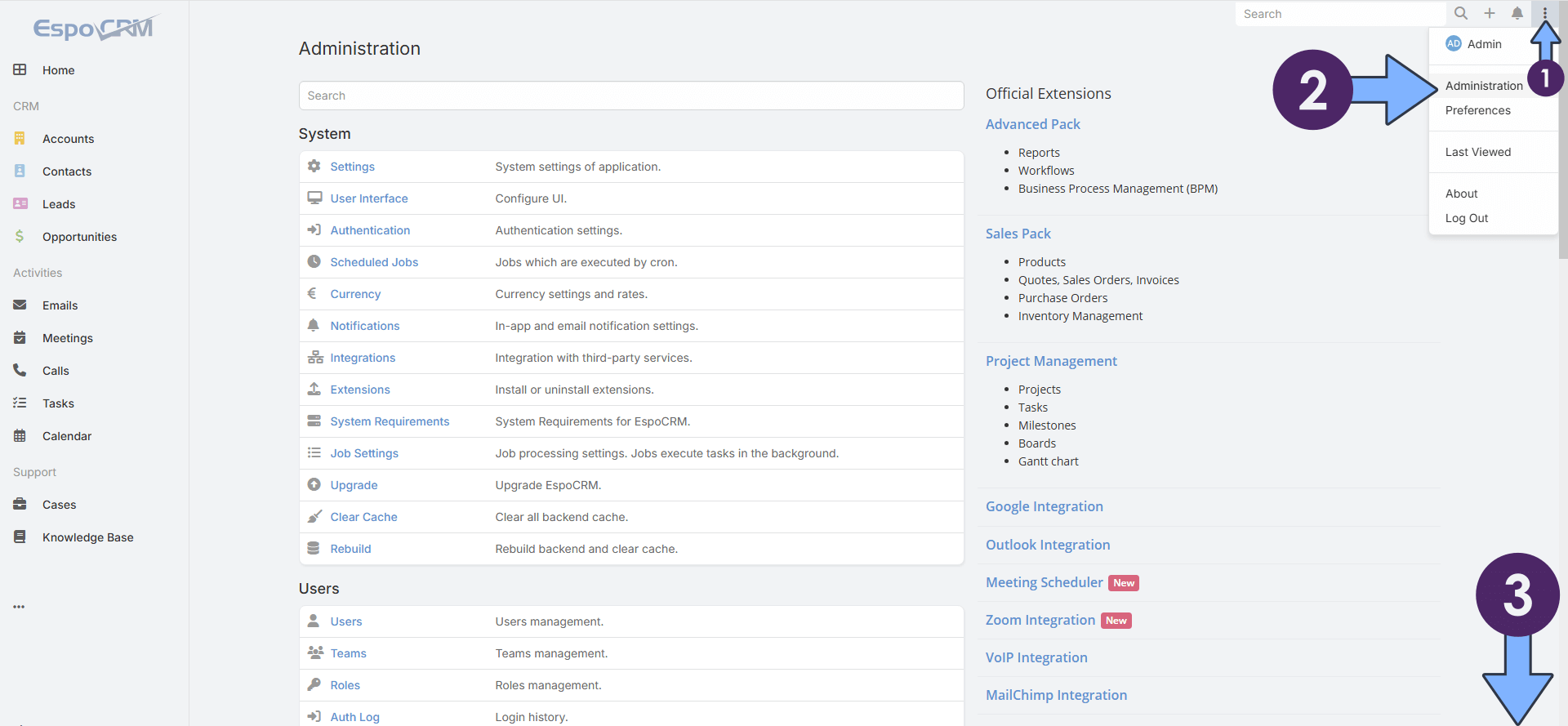Image resolution: width=1568 pixels, height=726 pixels.
Task: Click the Emails envelope icon
Action: (20, 305)
